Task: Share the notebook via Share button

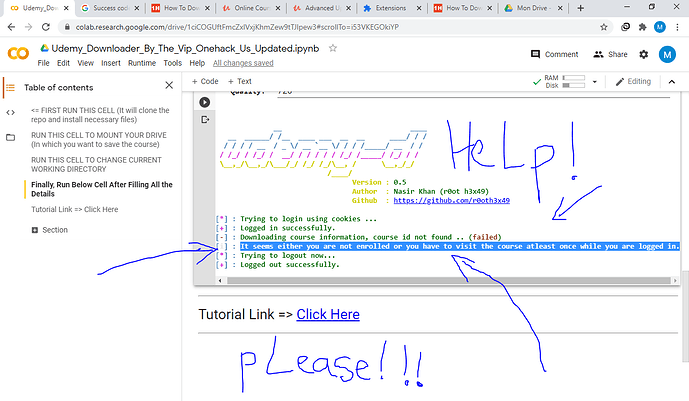Action: [610, 54]
